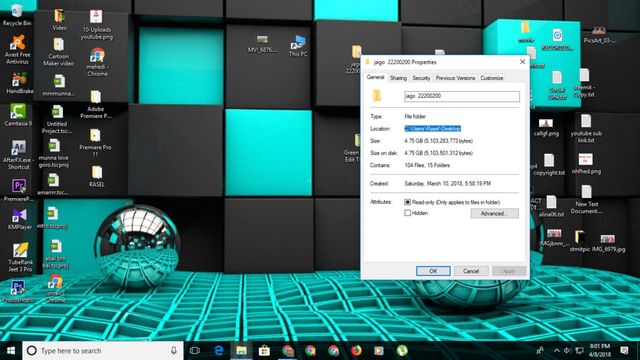Open Microsoft Edge from the taskbar
640x360 pixels.
coord(218,351)
